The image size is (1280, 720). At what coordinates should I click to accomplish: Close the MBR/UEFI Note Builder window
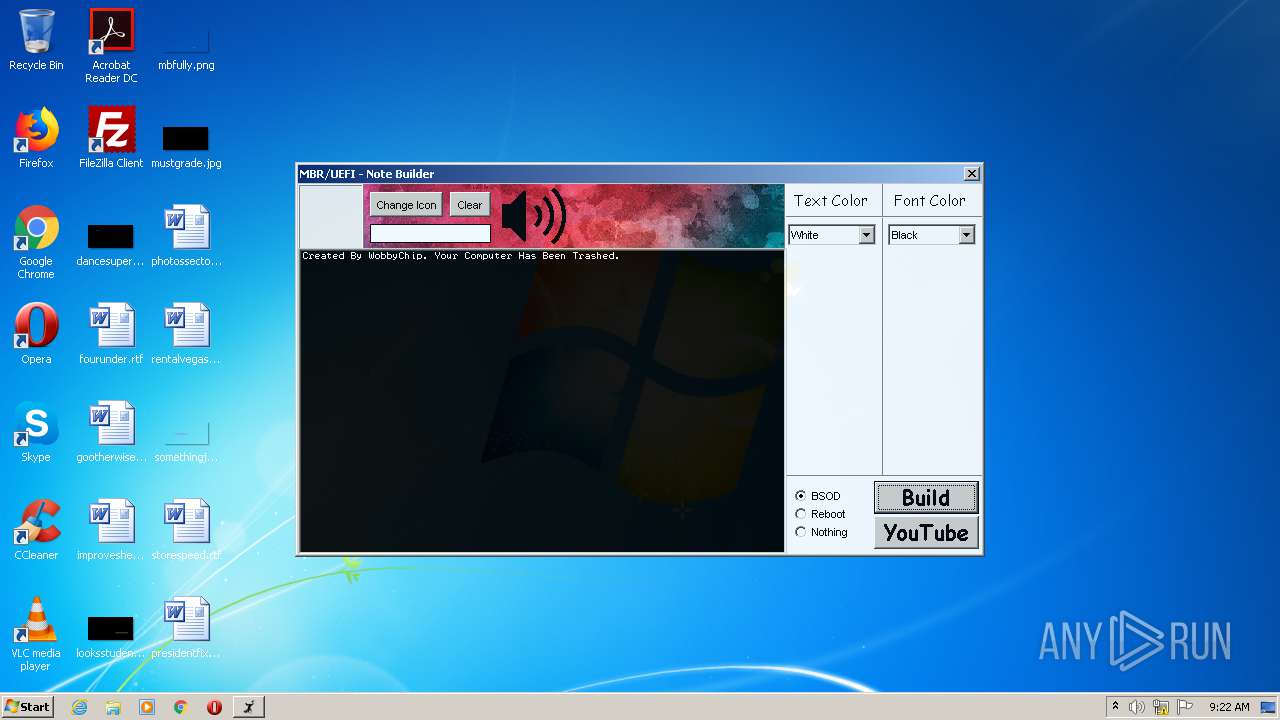pyautogui.click(x=971, y=174)
